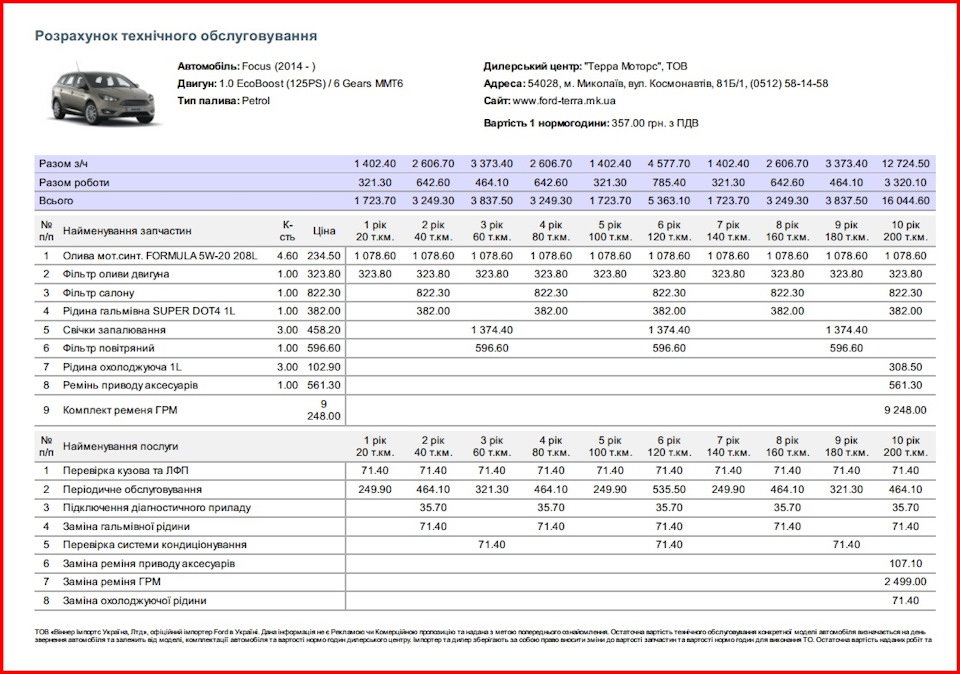Viewport: 960px width, 674px height.
Task: Click the '1 рік 20 т.км.' parts table header
Action: (x=375, y=231)
